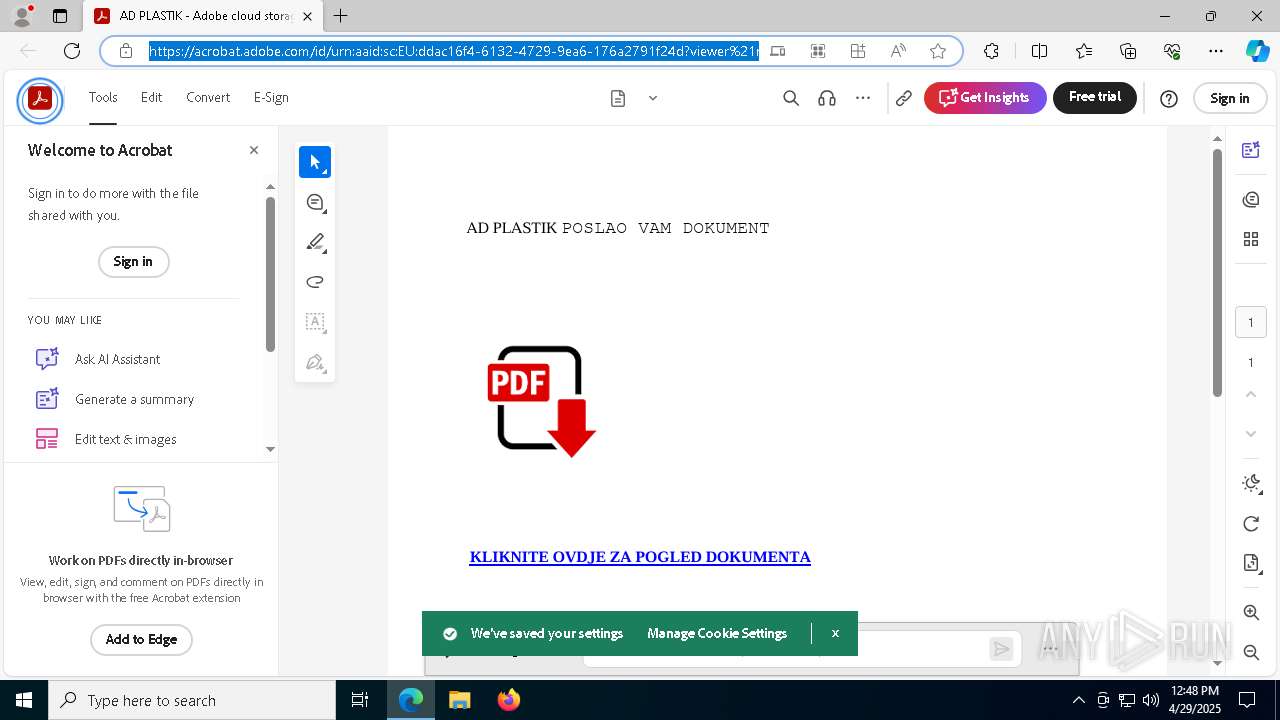Expand the document view dropdown chevron

coord(653,98)
